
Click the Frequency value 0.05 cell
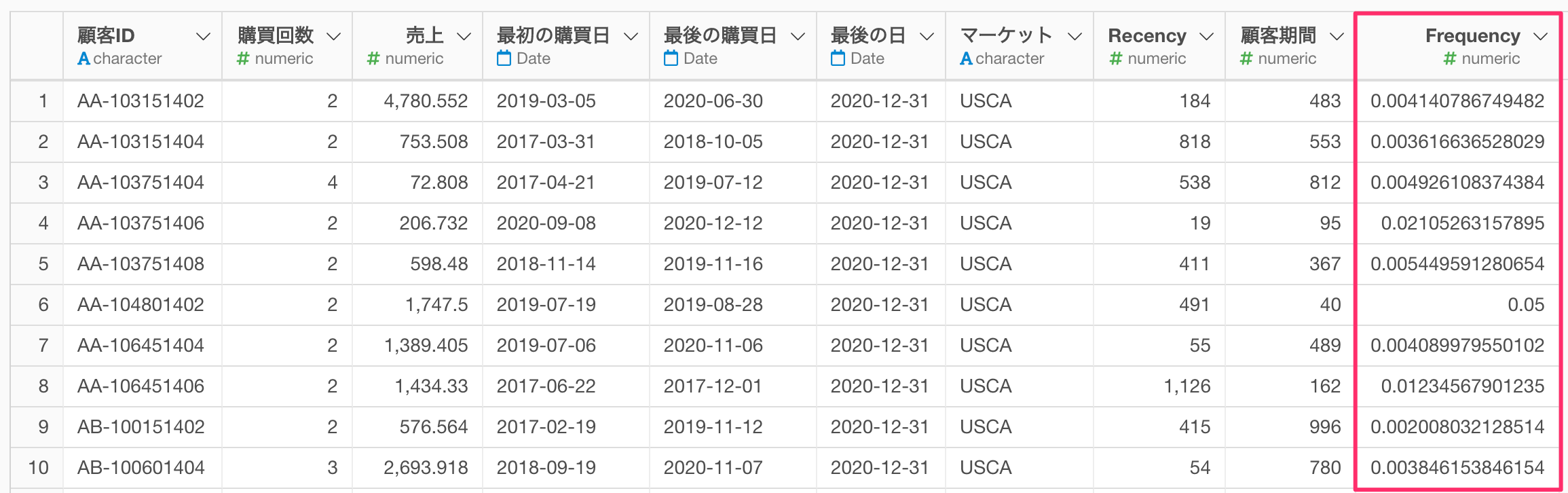click(1457, 304)
